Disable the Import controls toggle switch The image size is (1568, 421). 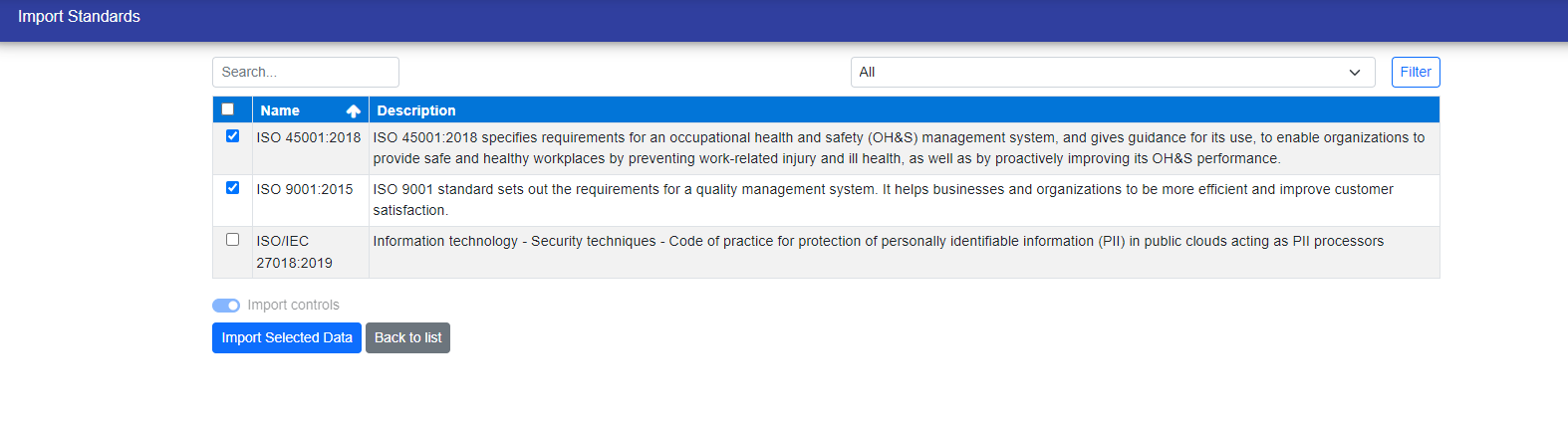coord(226,306)
